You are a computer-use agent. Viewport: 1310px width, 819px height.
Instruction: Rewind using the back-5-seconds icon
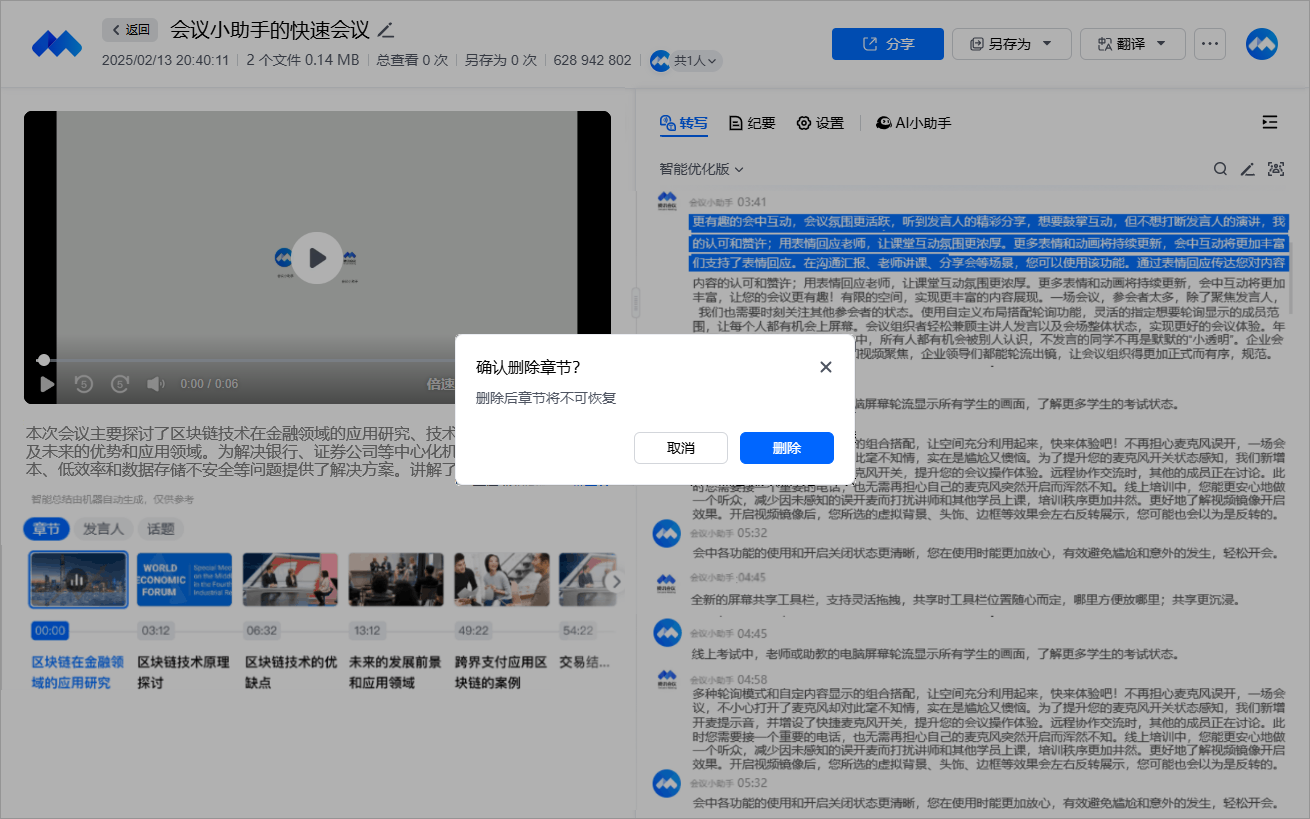point(84,384)
